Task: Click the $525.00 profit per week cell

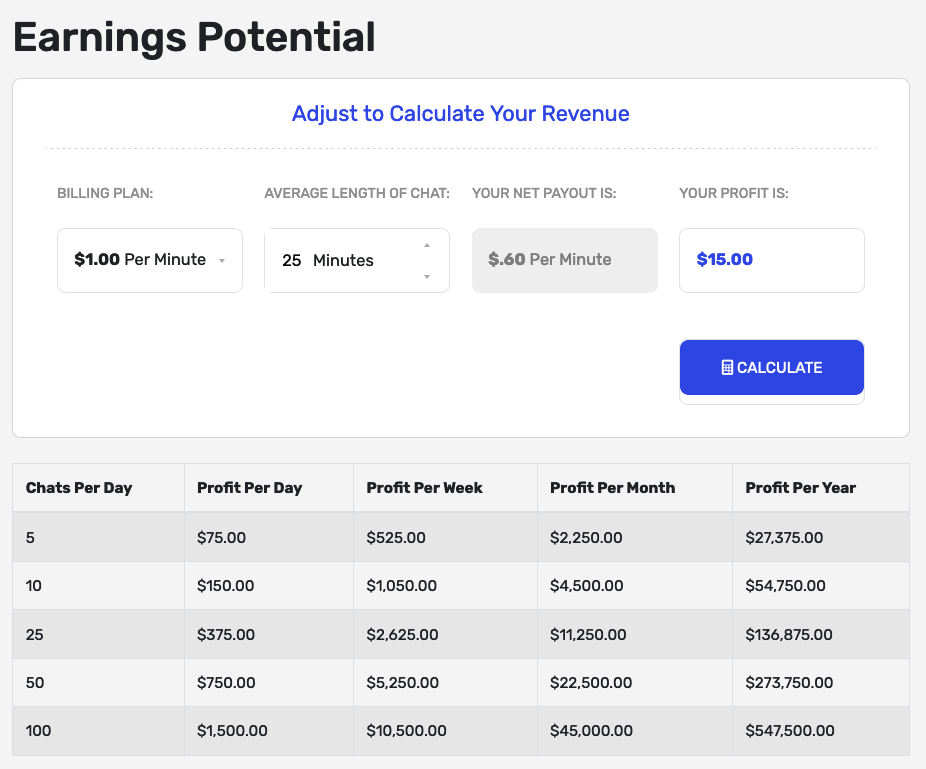Action: click(445, 537)
